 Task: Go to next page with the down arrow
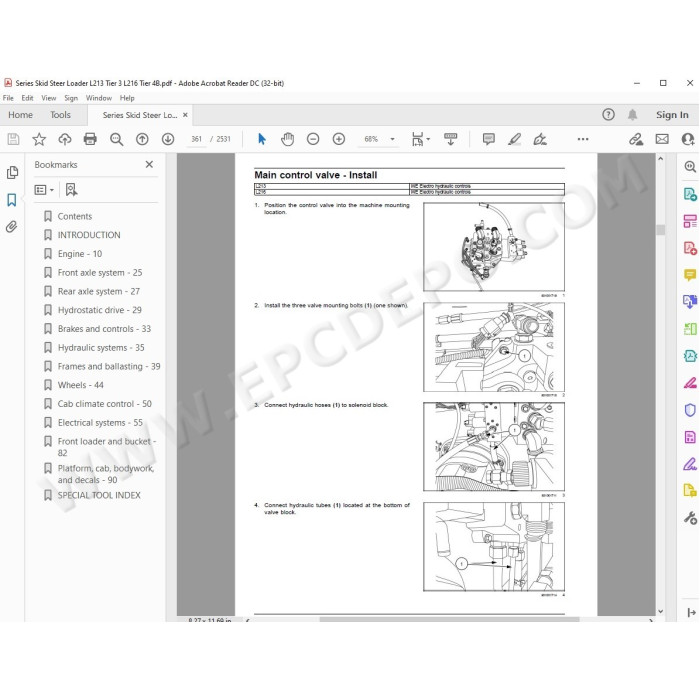168,139
